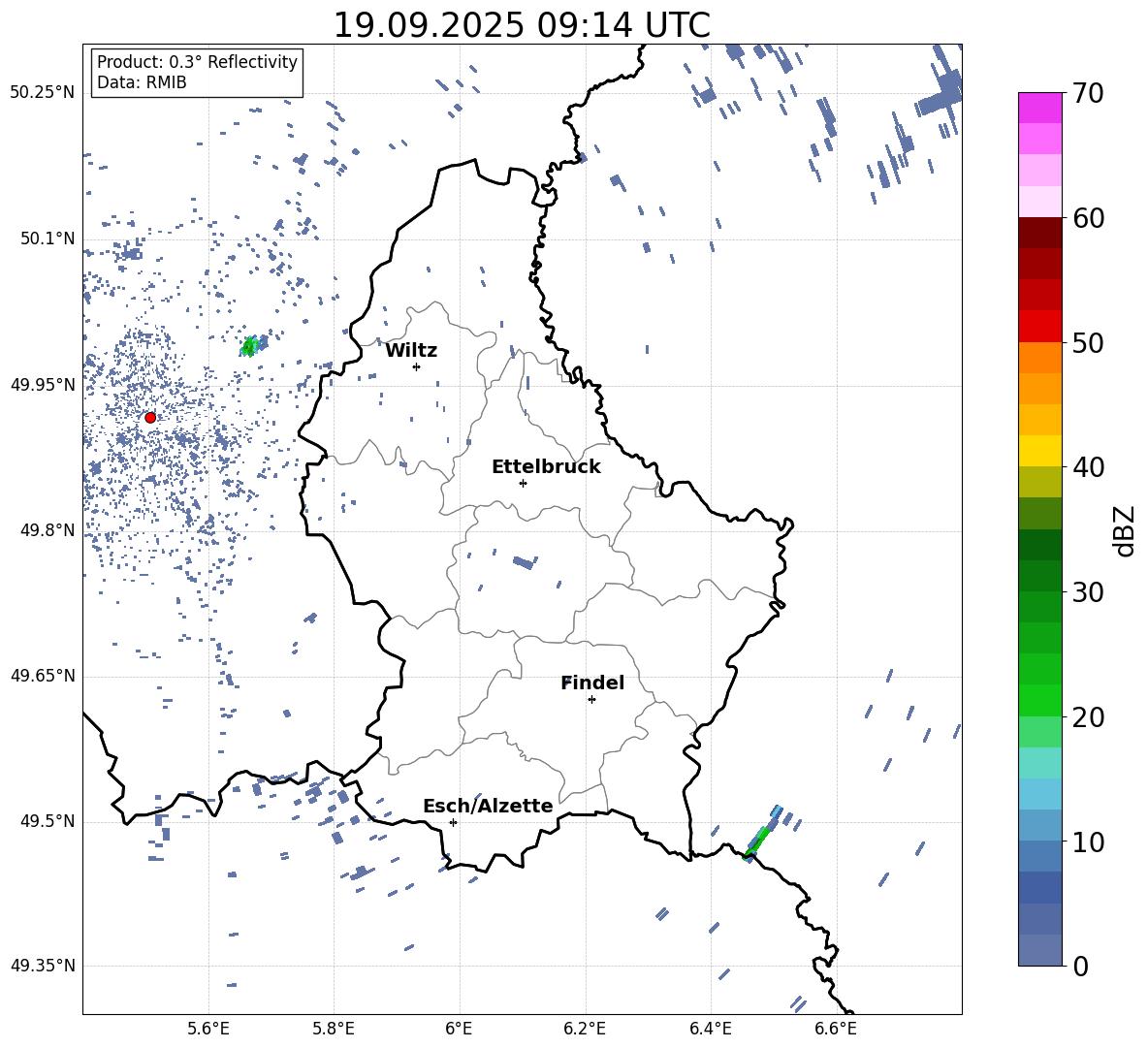Click the Wiltz station cross marker
1148x1048 pixels.
tap(416, 366)
